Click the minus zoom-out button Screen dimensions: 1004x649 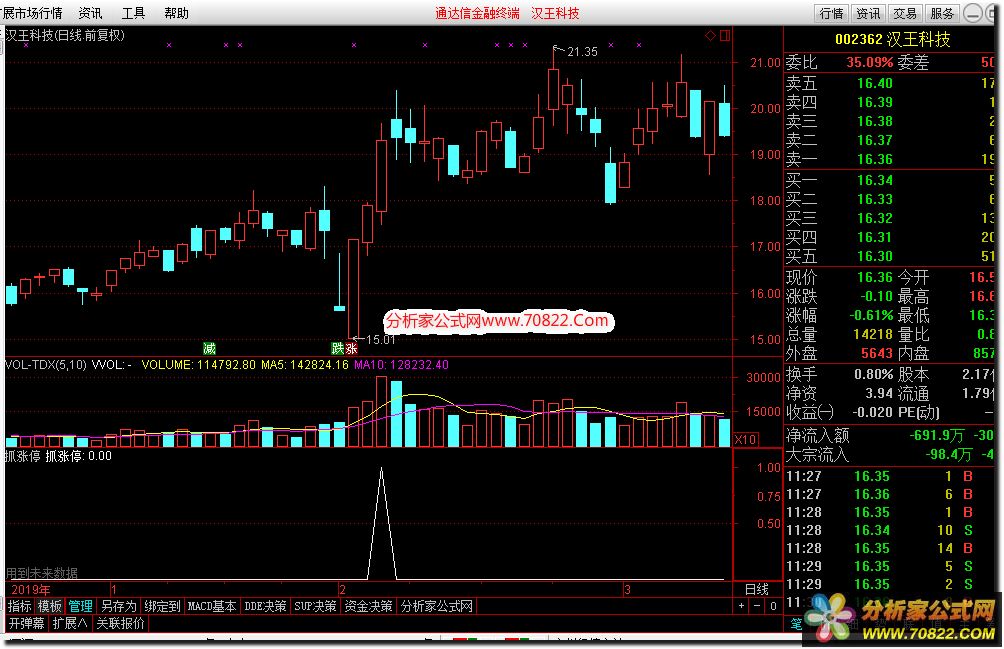pyautogui.click(x=757, y=605)
